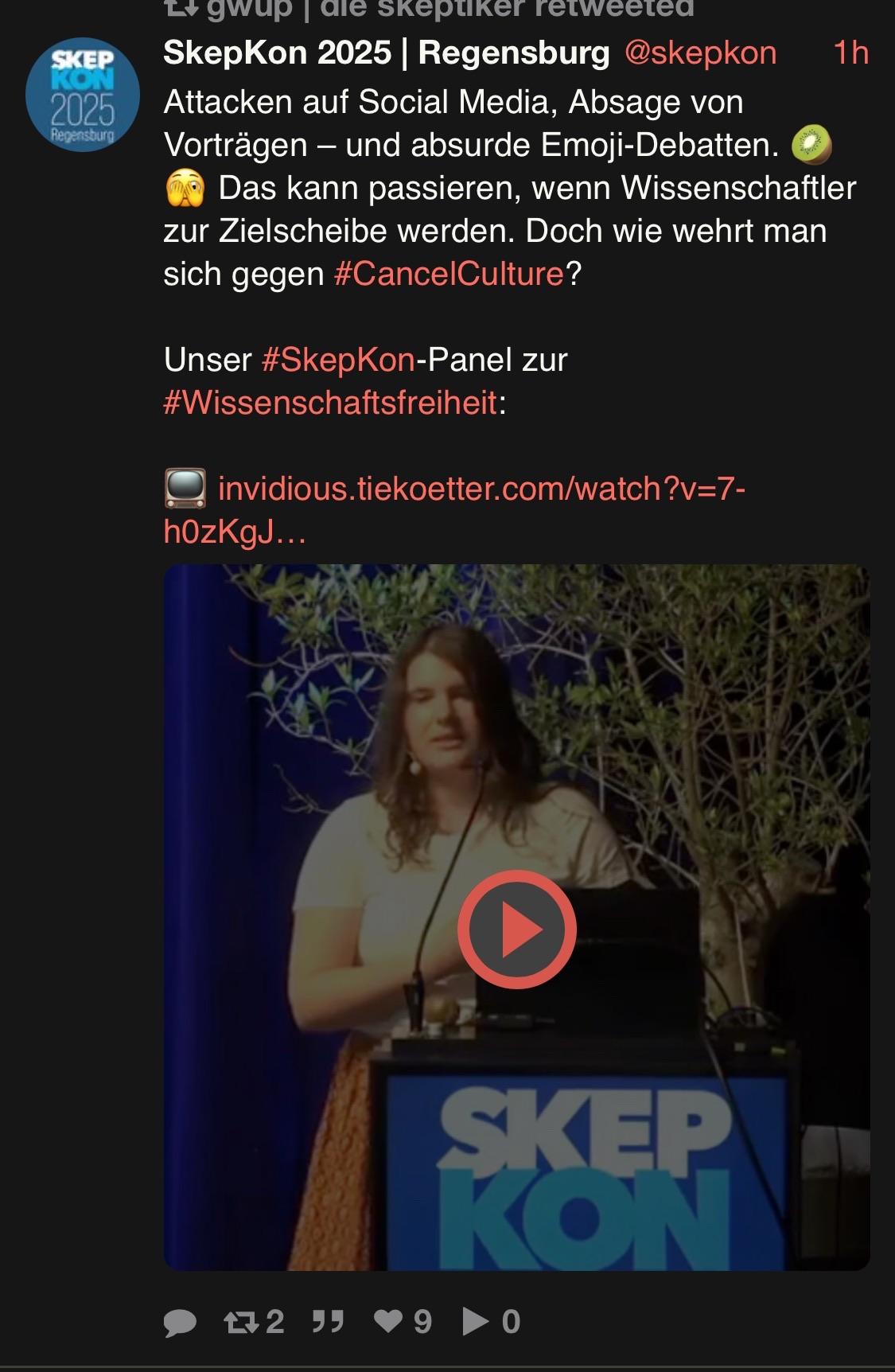The image size is (895, 1372).
Task: Open gwup | die skeptiker retweeter profile
Action: (x=450, y=8)
